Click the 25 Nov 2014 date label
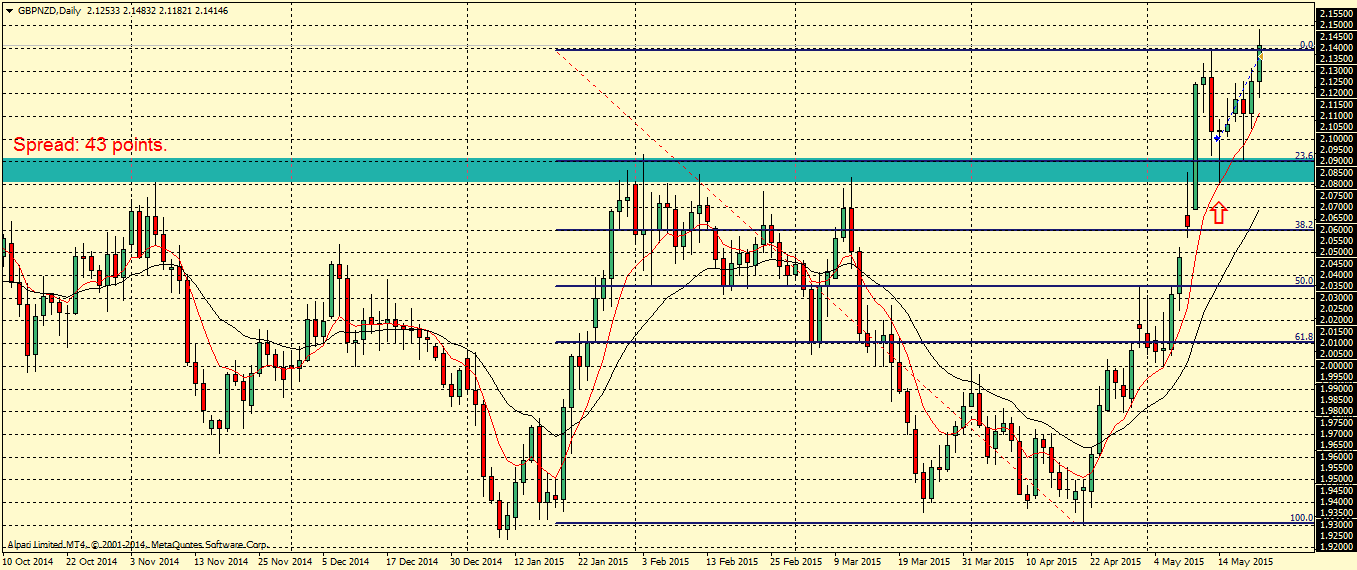1357x570 pixels. click(285, 562)
